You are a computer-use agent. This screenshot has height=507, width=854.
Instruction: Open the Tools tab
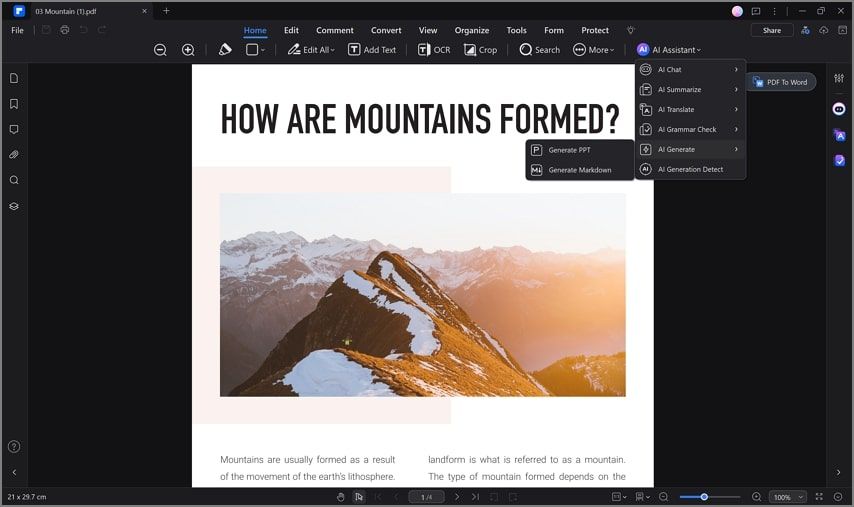tap(516, 30)
